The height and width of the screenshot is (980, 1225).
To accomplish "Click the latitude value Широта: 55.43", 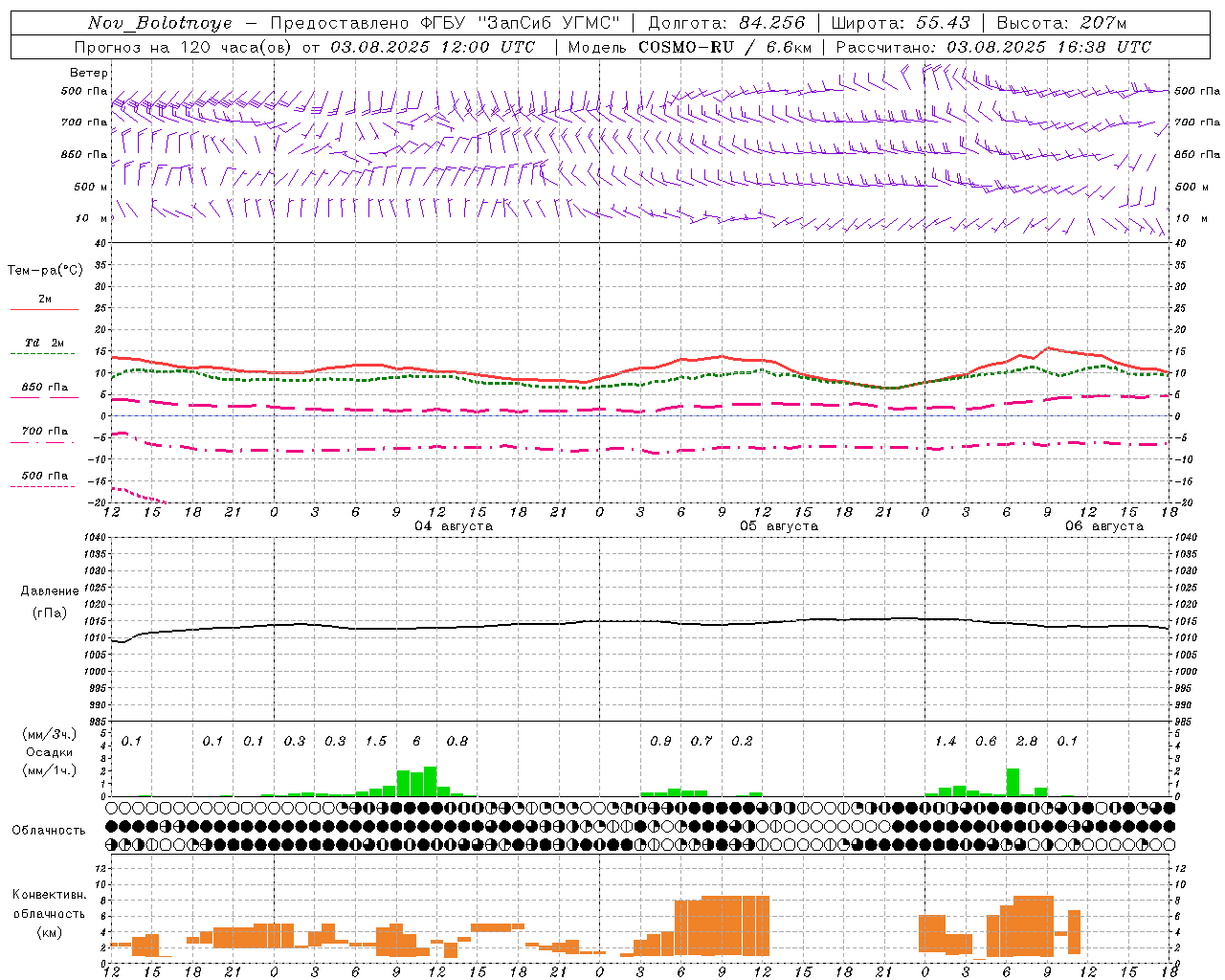I will 901,23.
